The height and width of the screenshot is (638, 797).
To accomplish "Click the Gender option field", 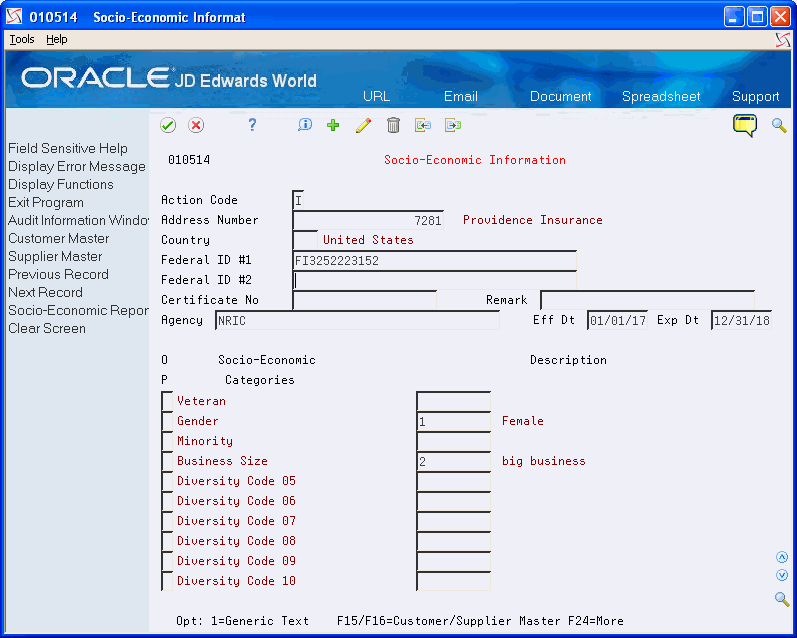I will [x=167, y=421].
